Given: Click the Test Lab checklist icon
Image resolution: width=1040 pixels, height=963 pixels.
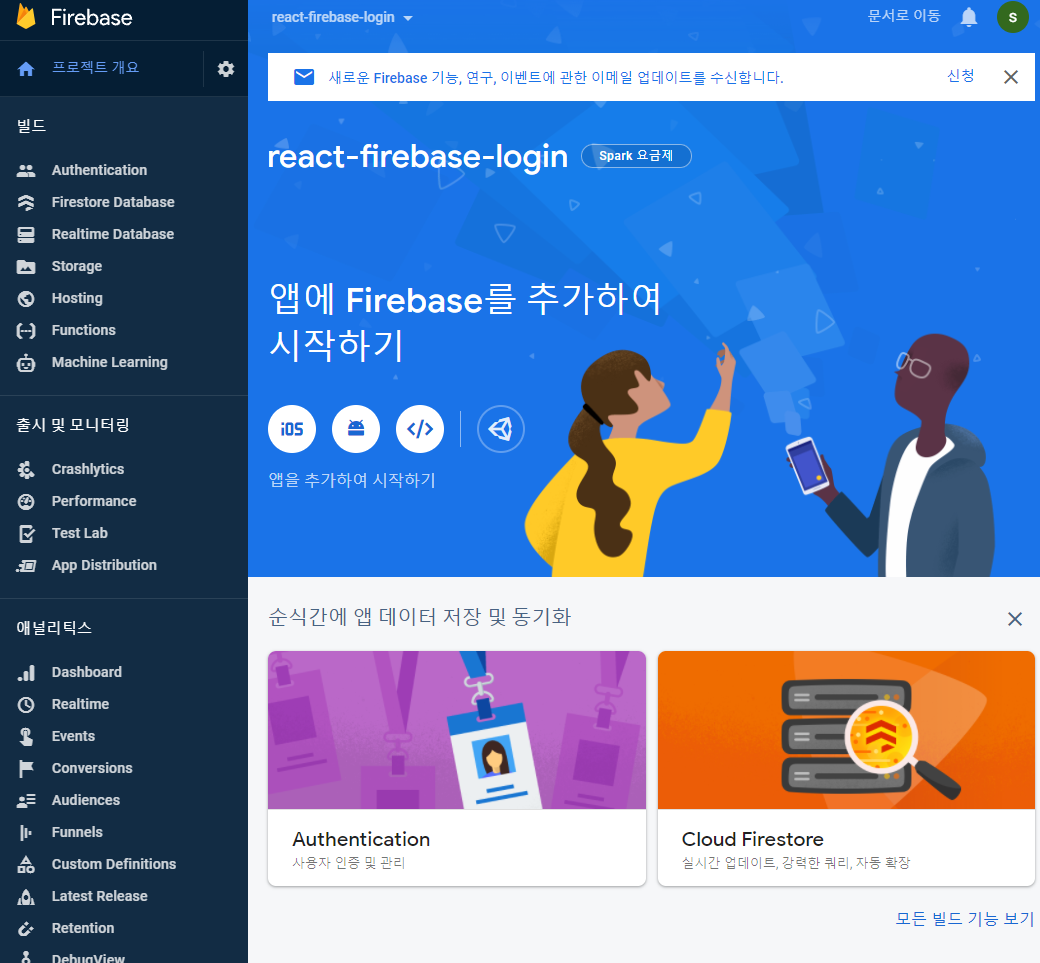Looking at the screenshot, I should click(x=26, y=533).
